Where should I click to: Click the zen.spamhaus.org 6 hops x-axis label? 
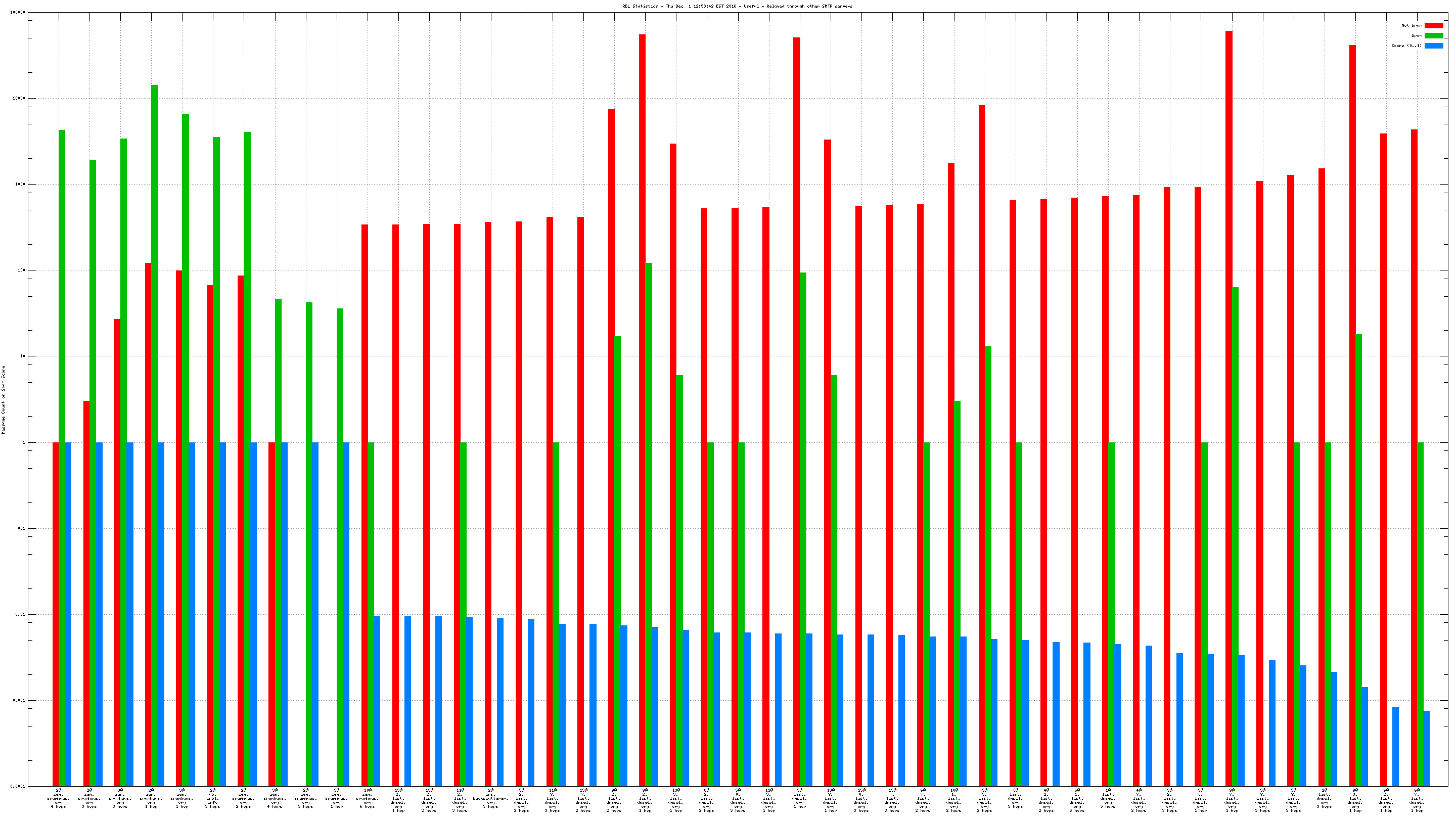368,798
